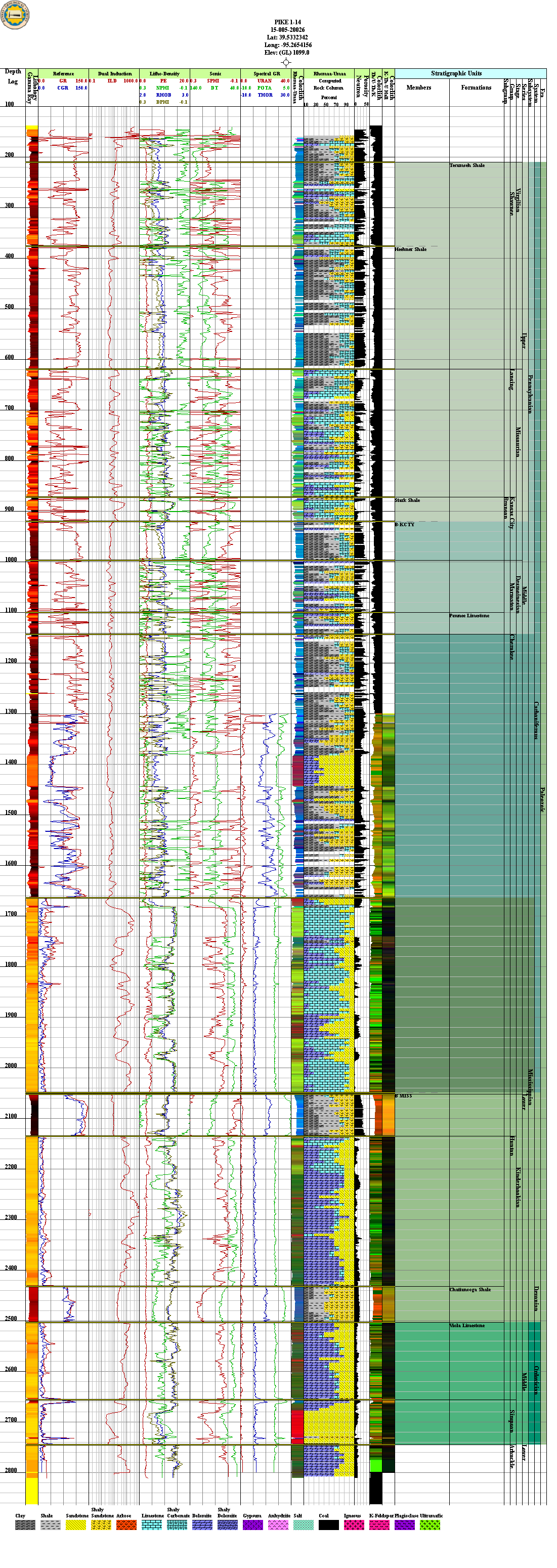Viewport: 557px width, 1568px height.
Task: Click the Igneous legend swatch
Action: (354, 1525)
